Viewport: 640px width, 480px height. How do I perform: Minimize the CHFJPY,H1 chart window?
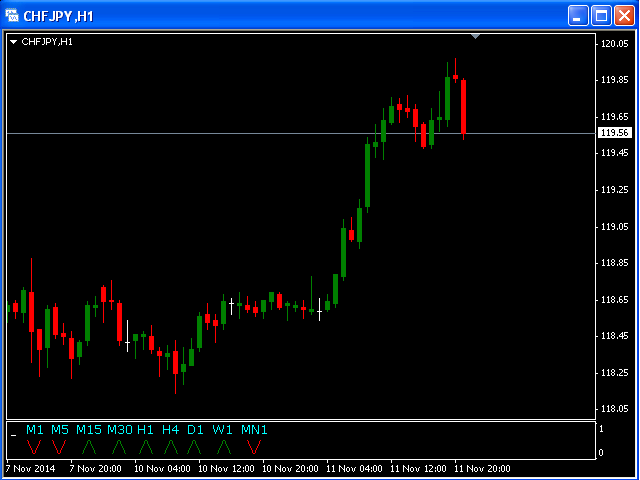click(578, 15)
